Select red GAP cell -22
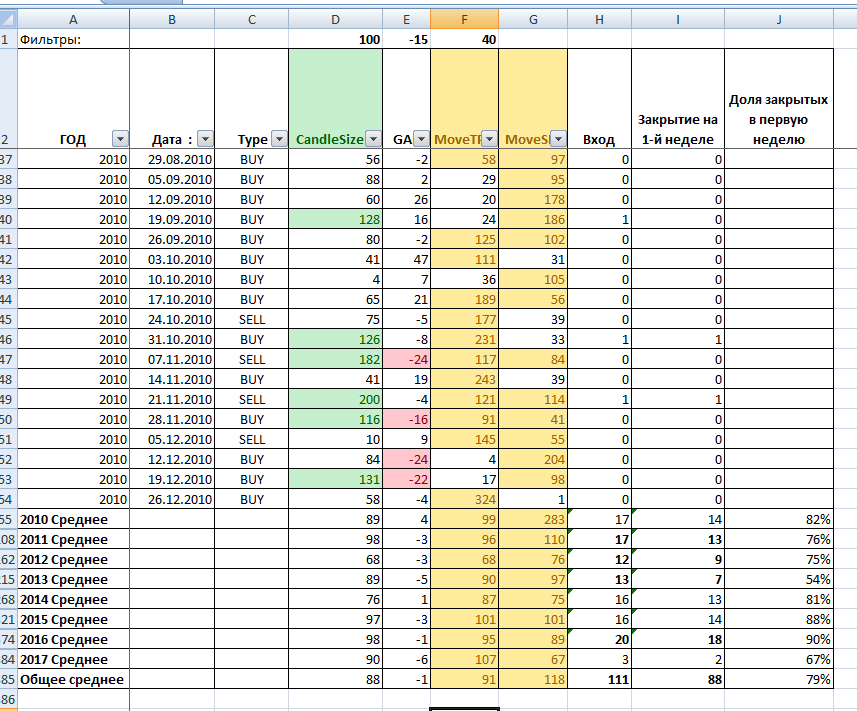The image size is (857, 711). pyautogui.click(x=406, y=480)
